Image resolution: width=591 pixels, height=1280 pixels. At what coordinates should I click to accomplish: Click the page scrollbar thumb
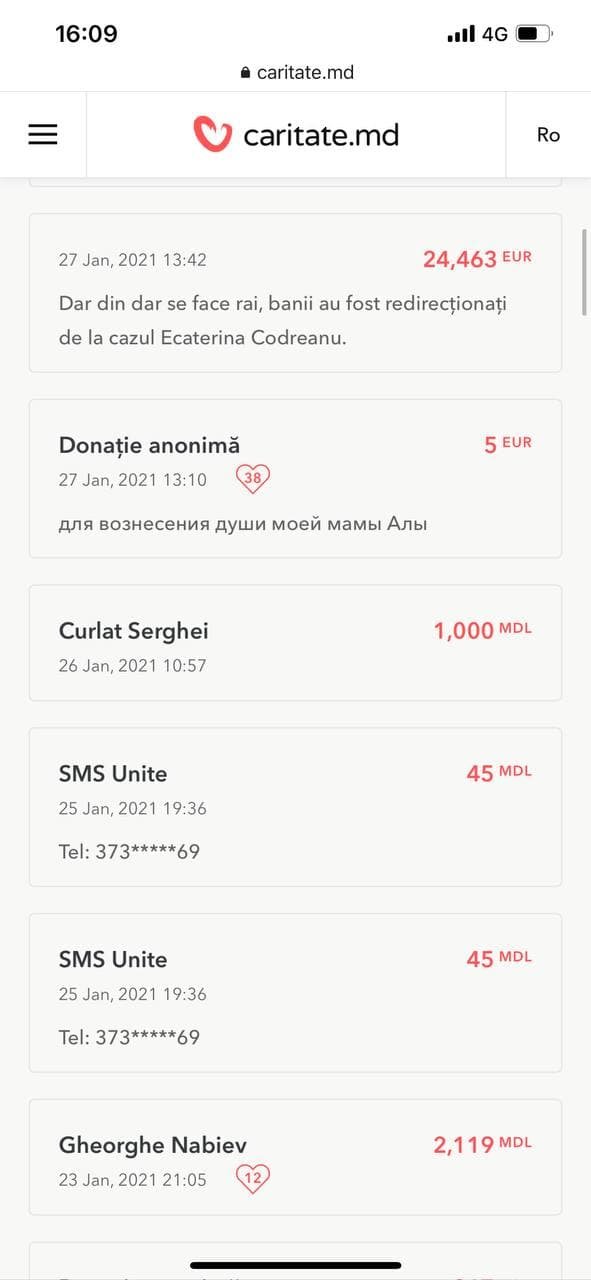[x=585, y=272]
